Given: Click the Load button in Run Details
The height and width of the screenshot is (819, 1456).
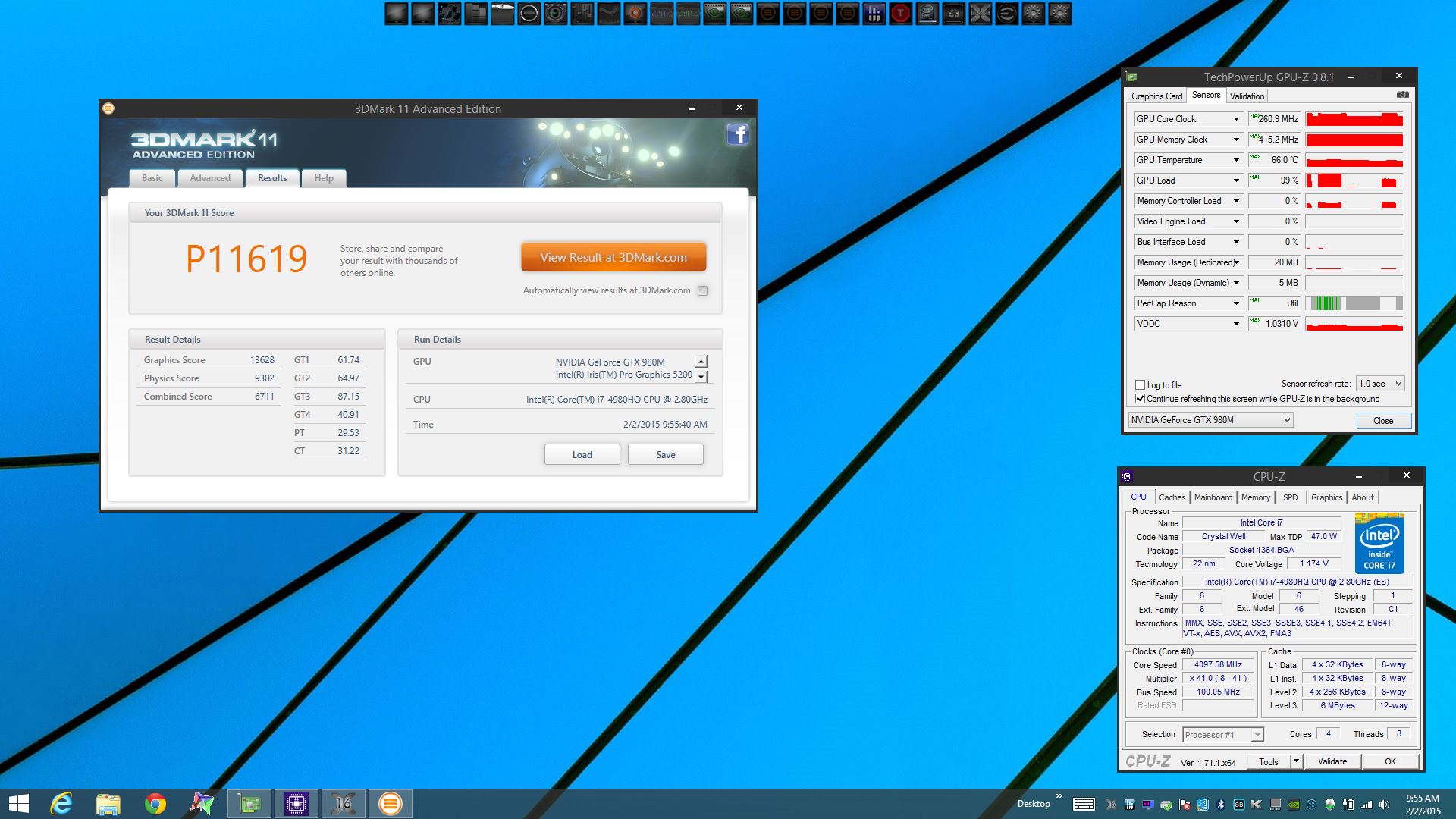Looking at the screenshot, I should [x=582, y=454].
